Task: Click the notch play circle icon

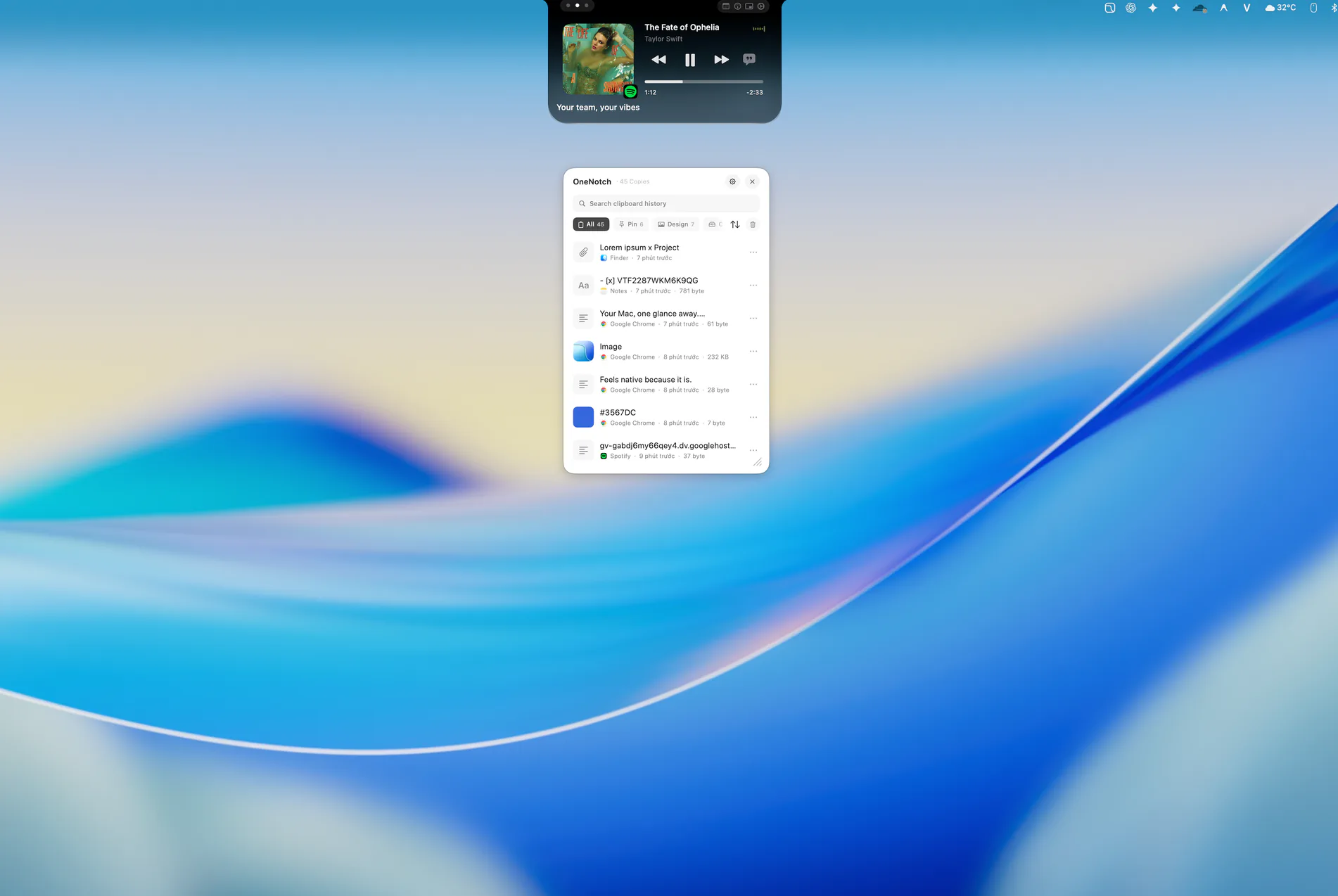Action: 761,6
